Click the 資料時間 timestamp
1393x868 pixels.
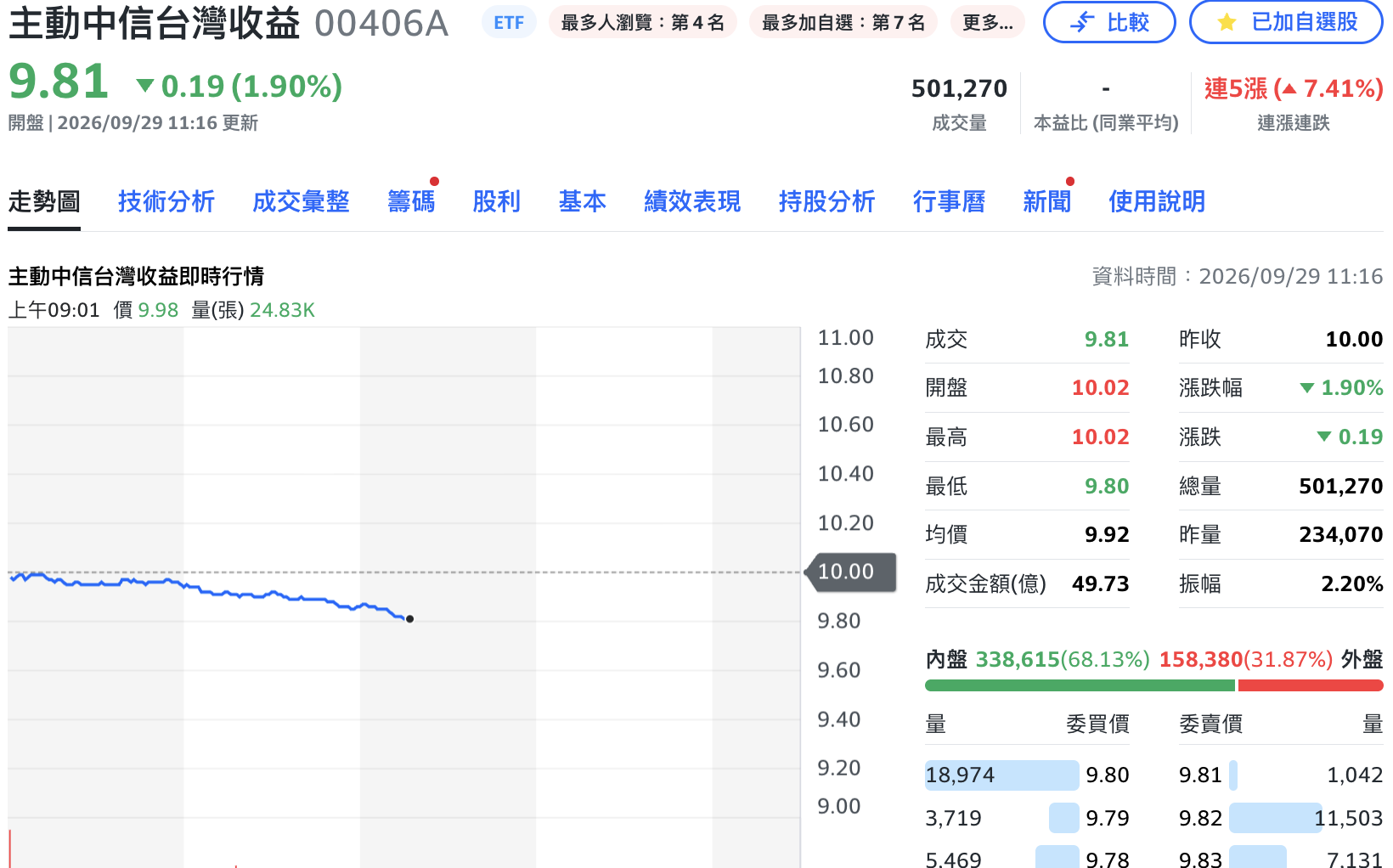[x=1237, y=277]
